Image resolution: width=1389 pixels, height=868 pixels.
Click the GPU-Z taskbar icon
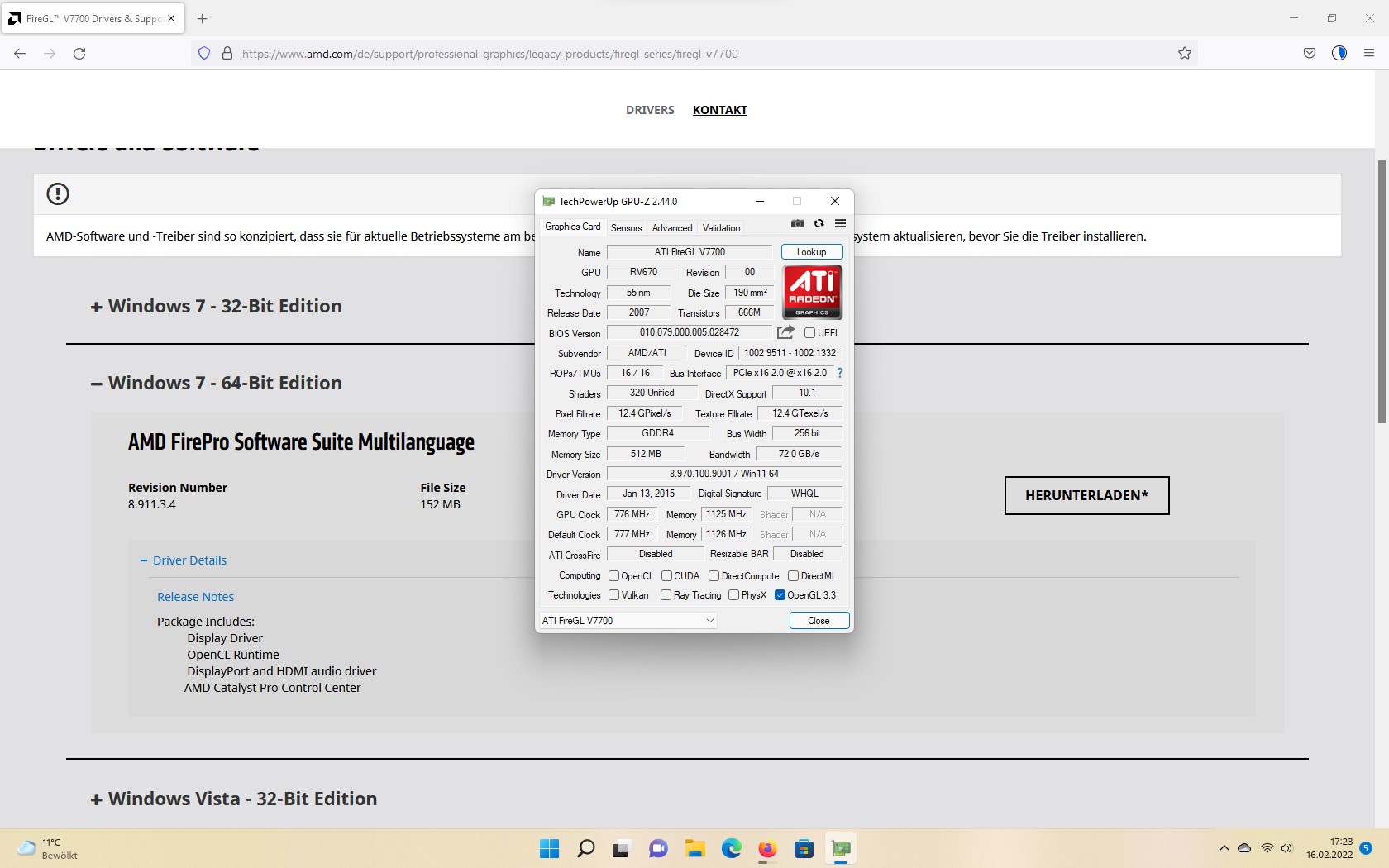pos(841,849)
